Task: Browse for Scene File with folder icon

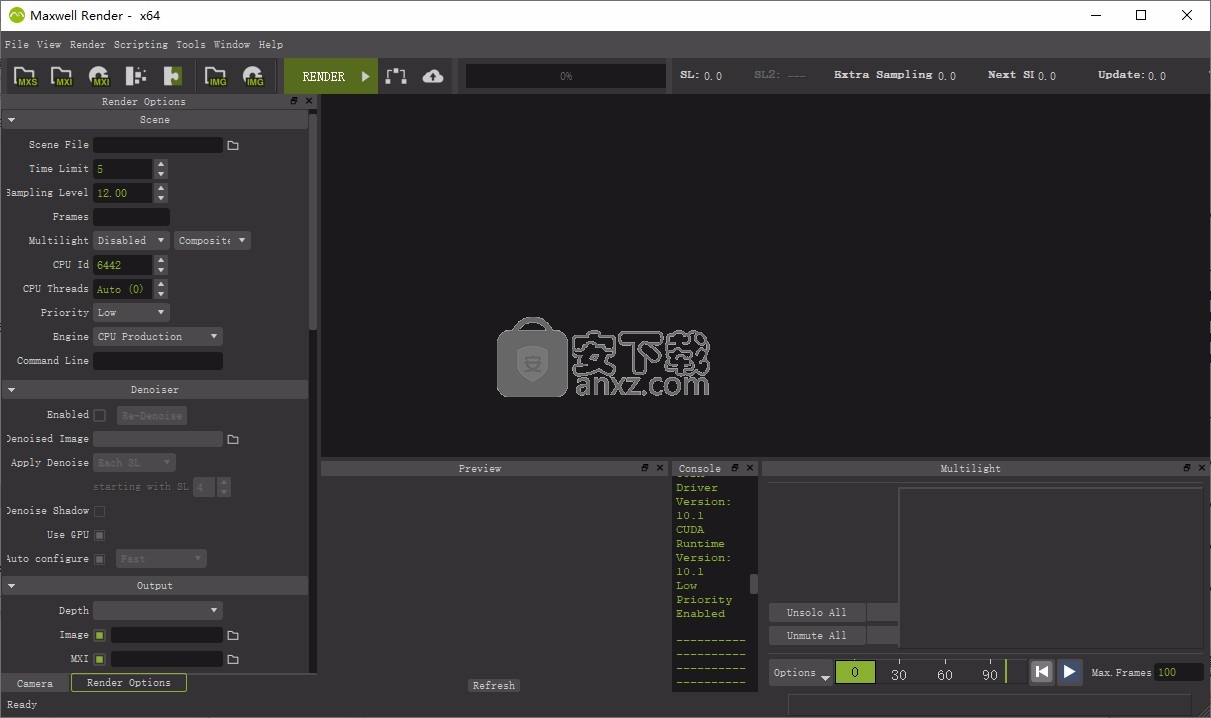Action: tap(233, 145)
